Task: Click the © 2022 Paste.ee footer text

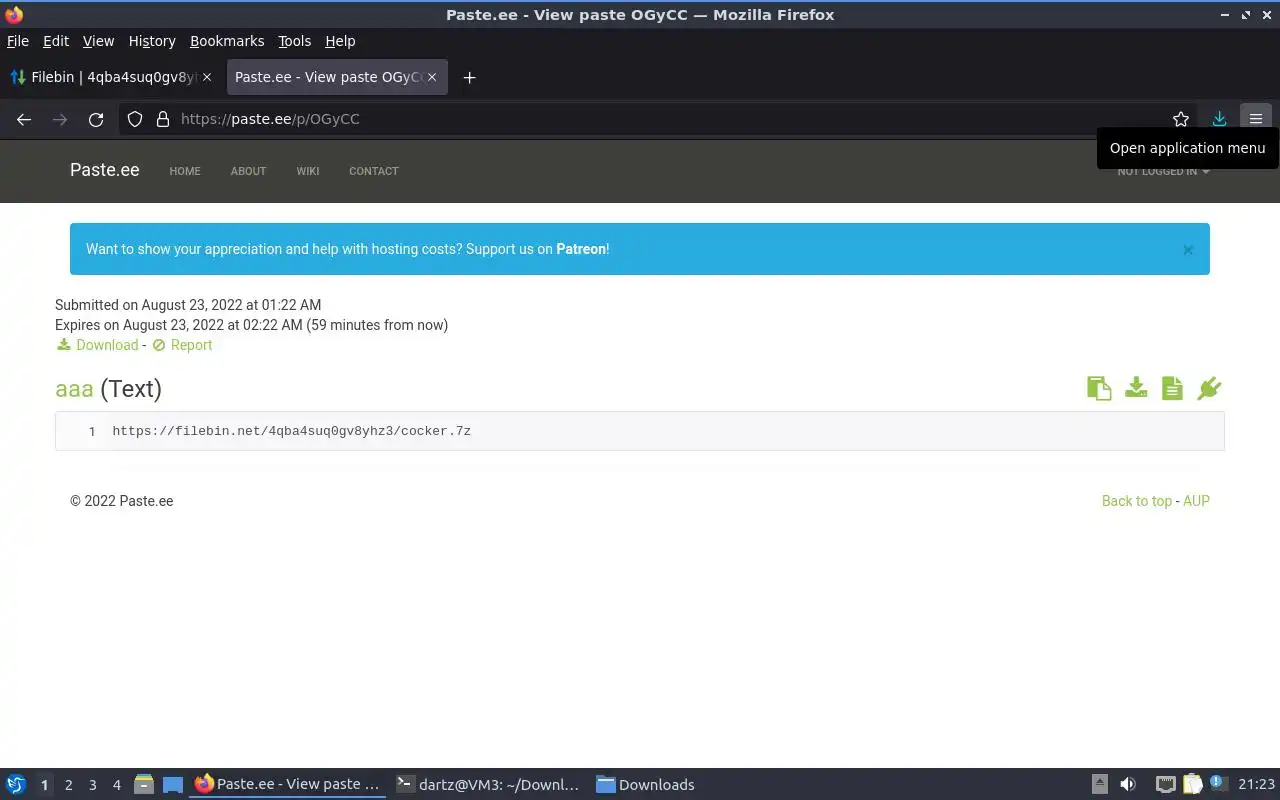Action: pos(122,501)
